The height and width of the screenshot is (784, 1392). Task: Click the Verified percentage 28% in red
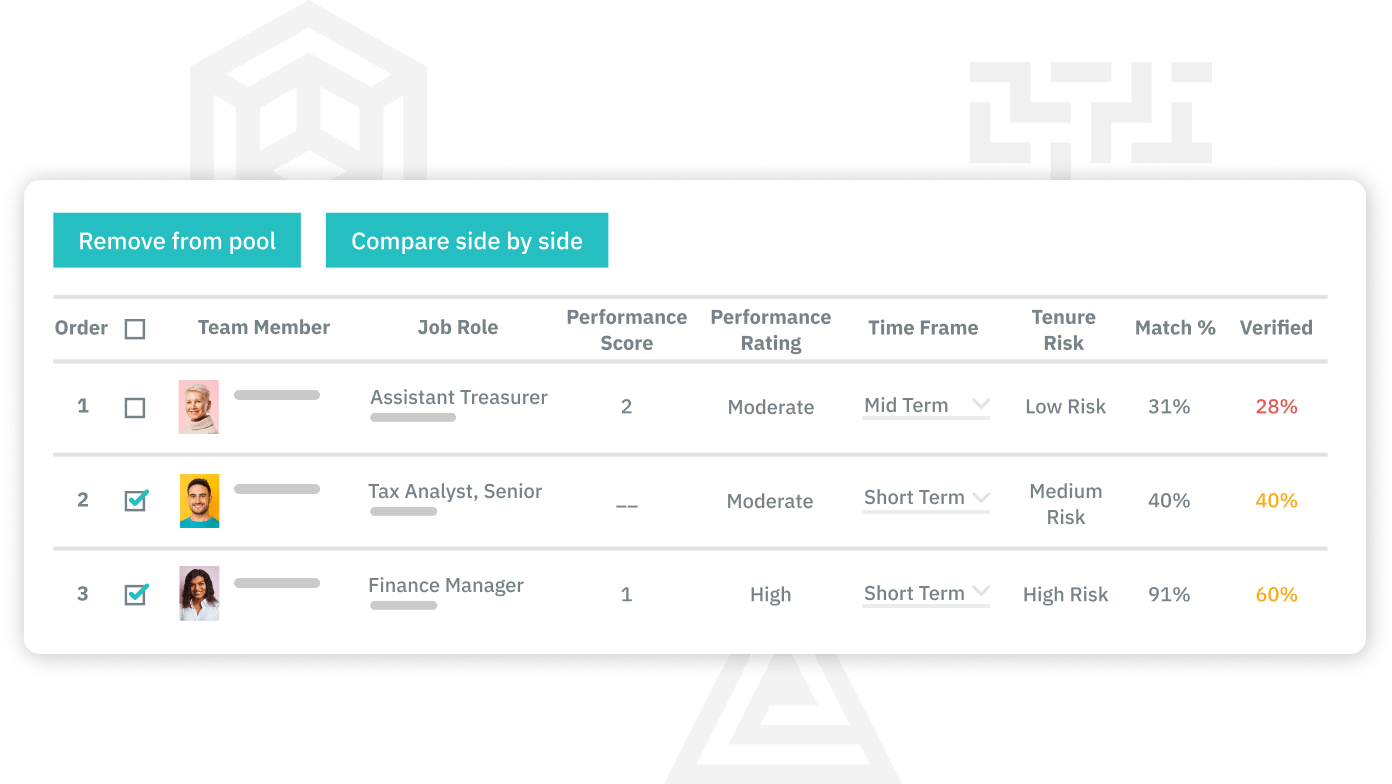pyautogui.click(x=1278, y=407)
